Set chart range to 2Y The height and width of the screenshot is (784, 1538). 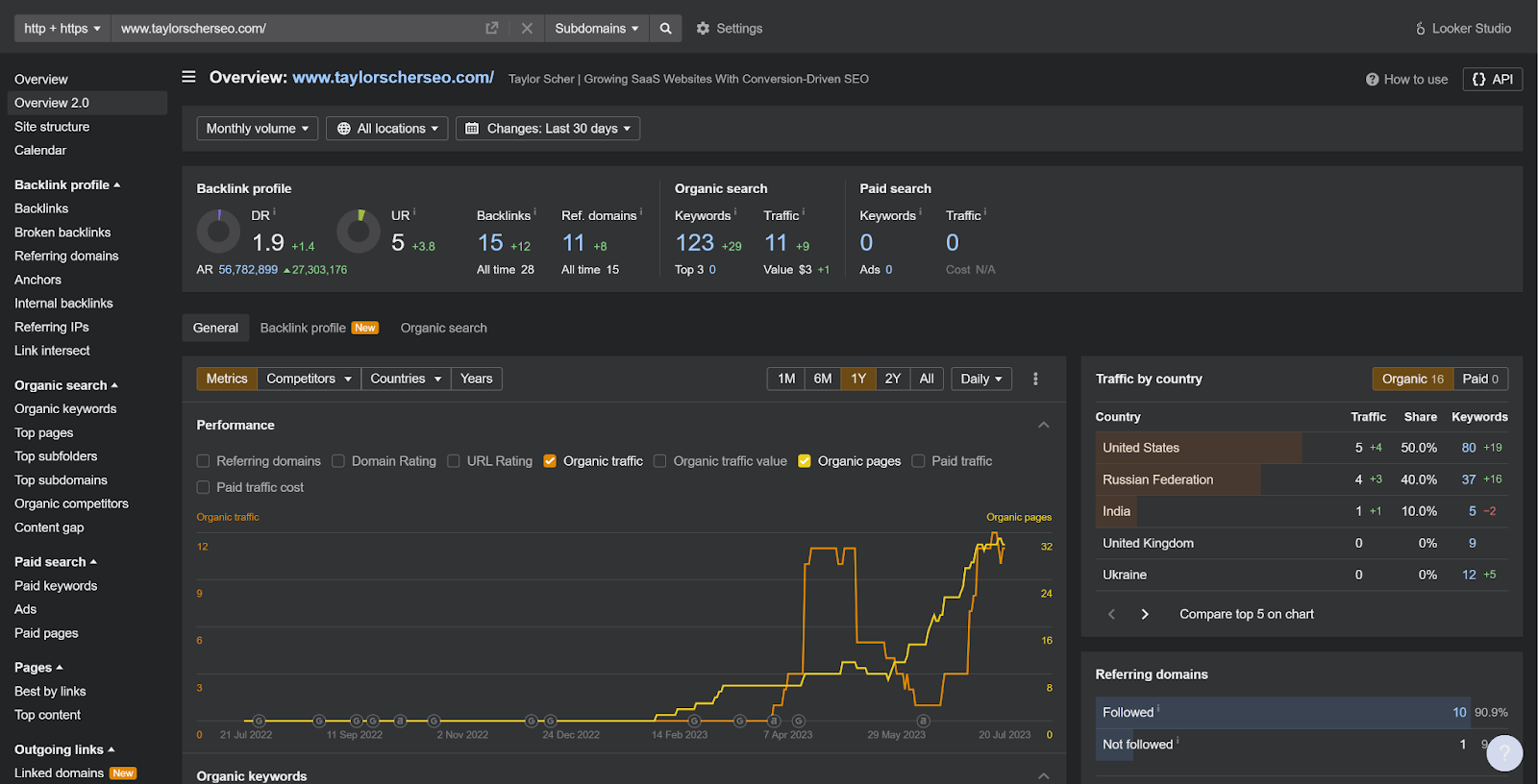pyautogui.click(x=893, y=379)
